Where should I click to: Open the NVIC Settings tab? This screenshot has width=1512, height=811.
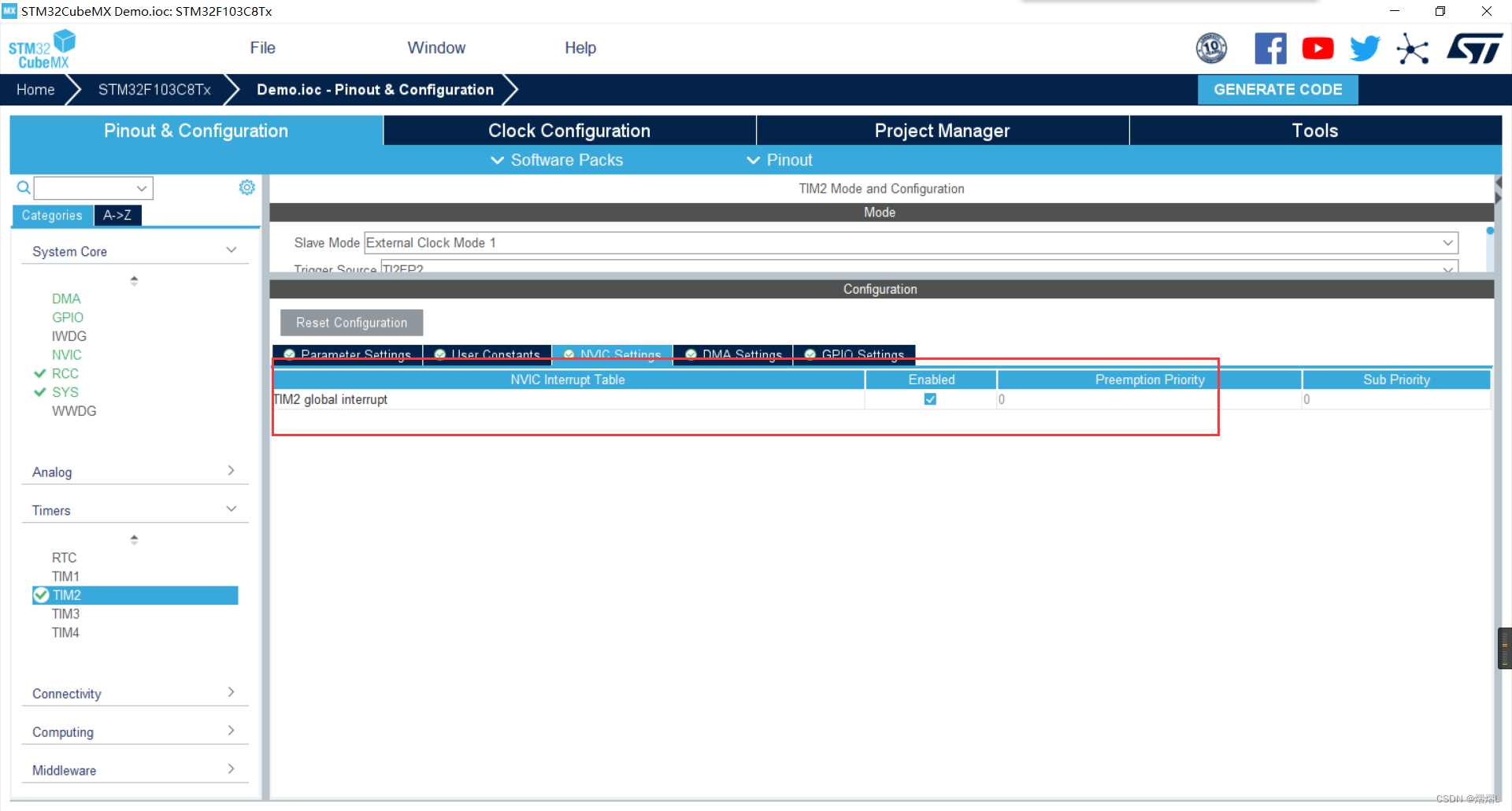(x=613, y=354)
